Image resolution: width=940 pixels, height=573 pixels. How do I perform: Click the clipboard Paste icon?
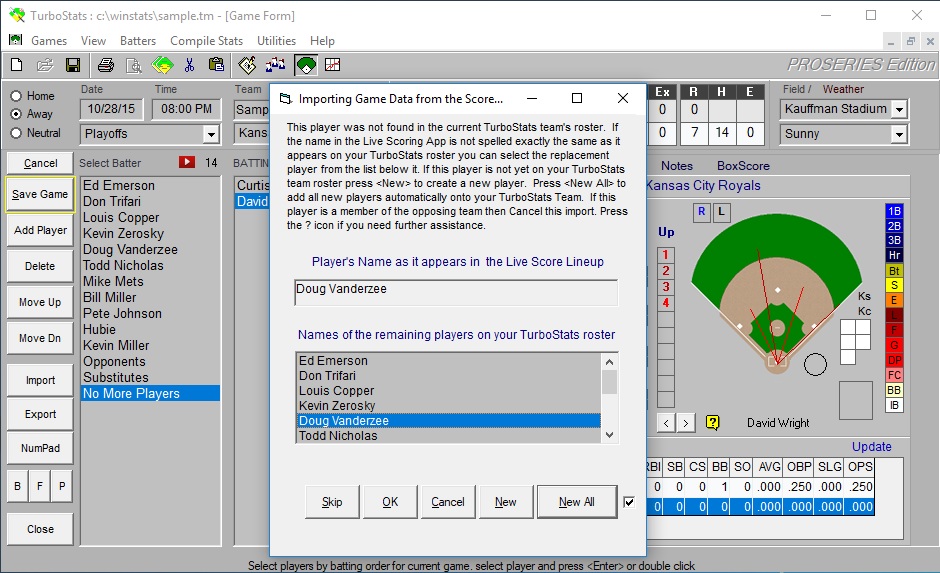(216, 65)
